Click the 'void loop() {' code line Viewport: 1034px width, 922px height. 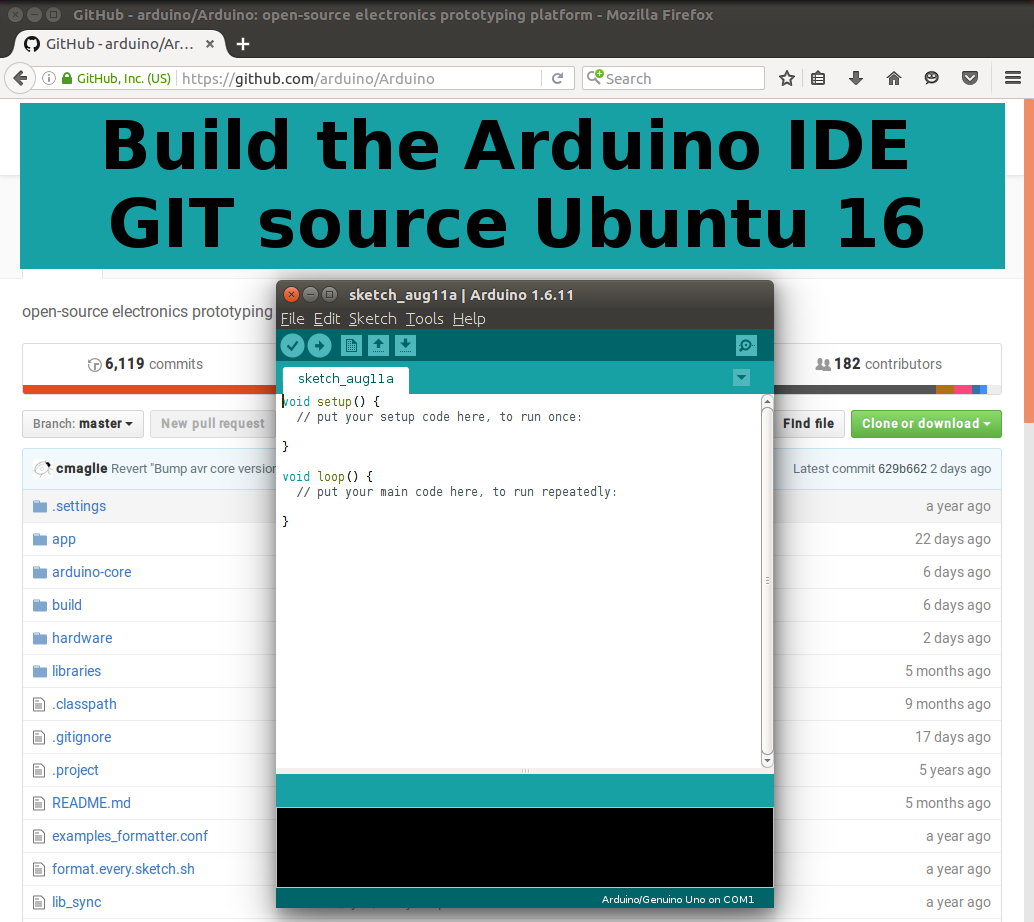point(328,476)
